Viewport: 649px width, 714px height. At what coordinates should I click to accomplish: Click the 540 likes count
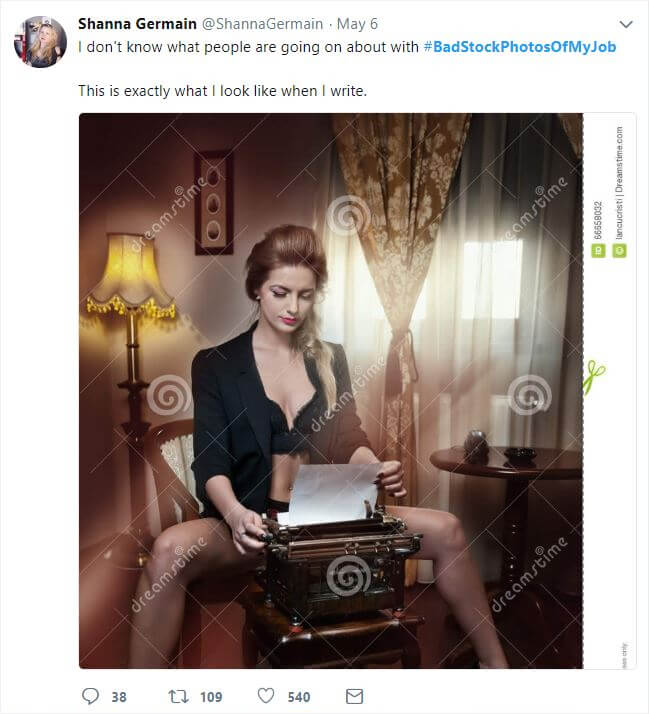[x=299, y=697]
